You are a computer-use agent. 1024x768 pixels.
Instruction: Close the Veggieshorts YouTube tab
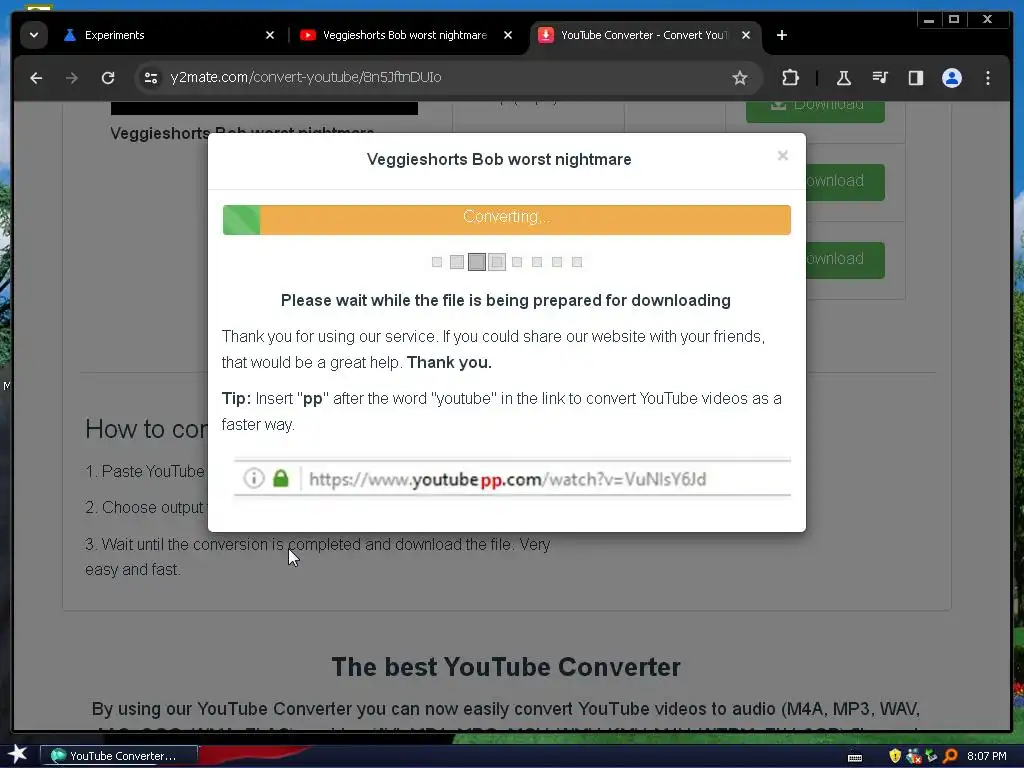[508, 35]
